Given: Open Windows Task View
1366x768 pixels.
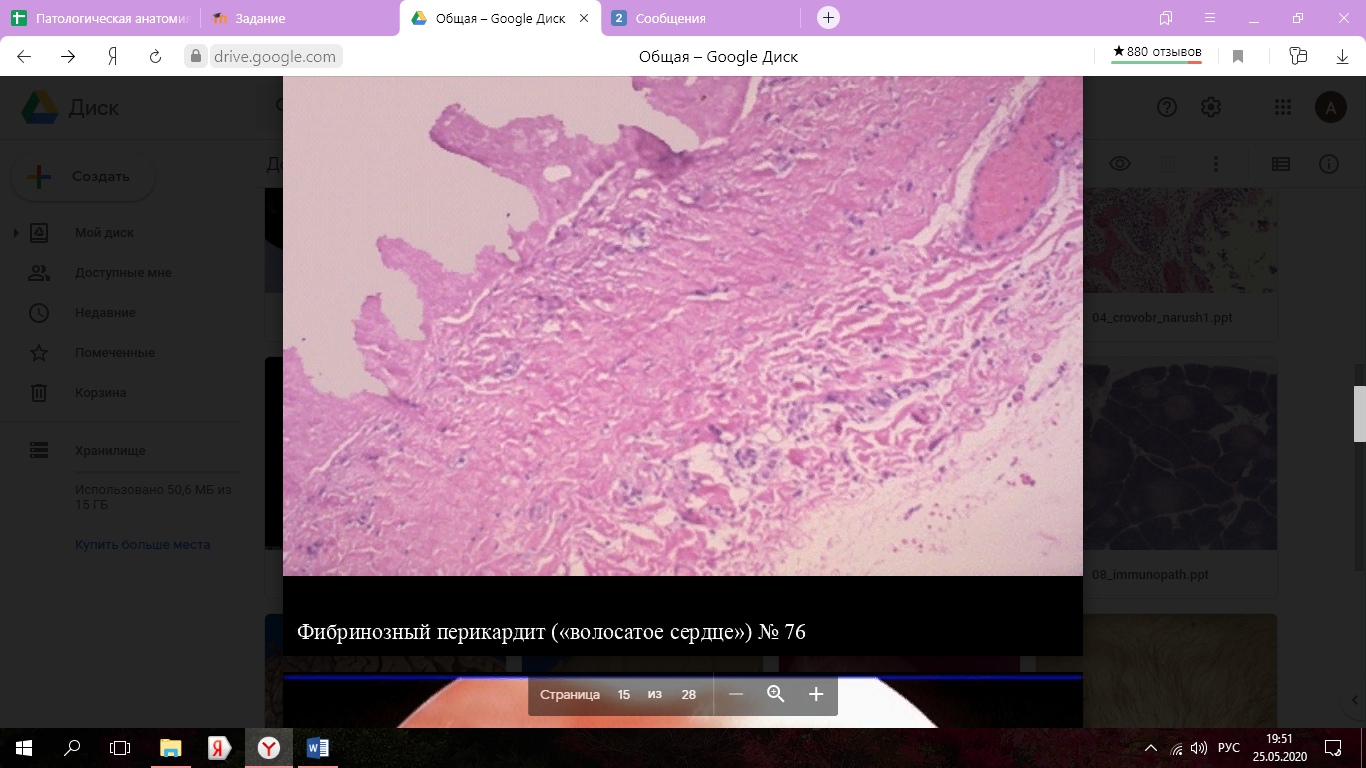Looking at the screenshot, I should (x=120, y=747).
